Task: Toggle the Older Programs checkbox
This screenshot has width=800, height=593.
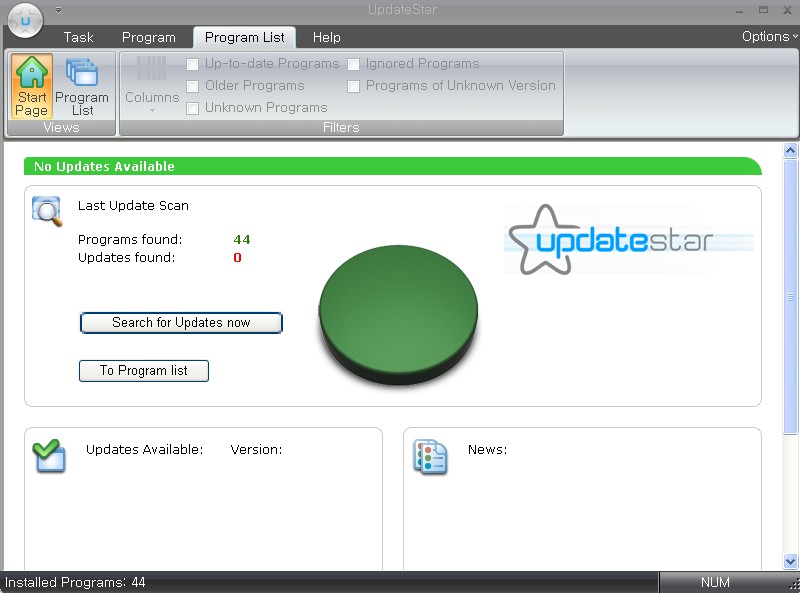Action: click(x=192, y=86)
